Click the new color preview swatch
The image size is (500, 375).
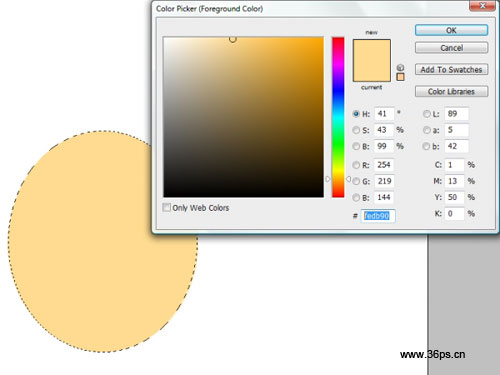click(372, 50)
